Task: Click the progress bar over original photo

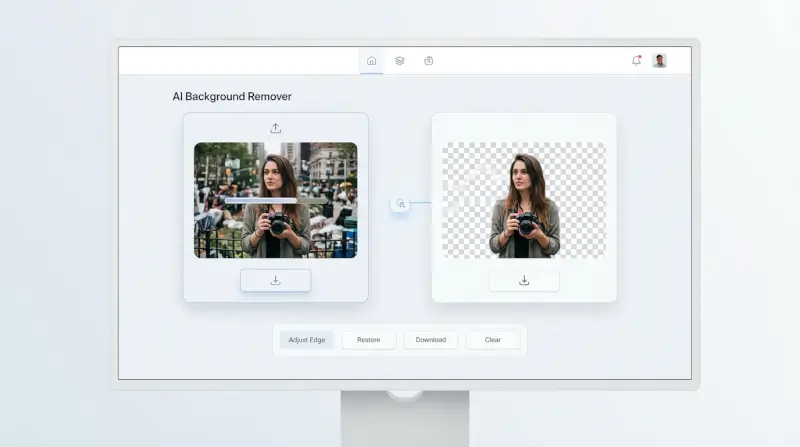Action: tap(276, 201)
